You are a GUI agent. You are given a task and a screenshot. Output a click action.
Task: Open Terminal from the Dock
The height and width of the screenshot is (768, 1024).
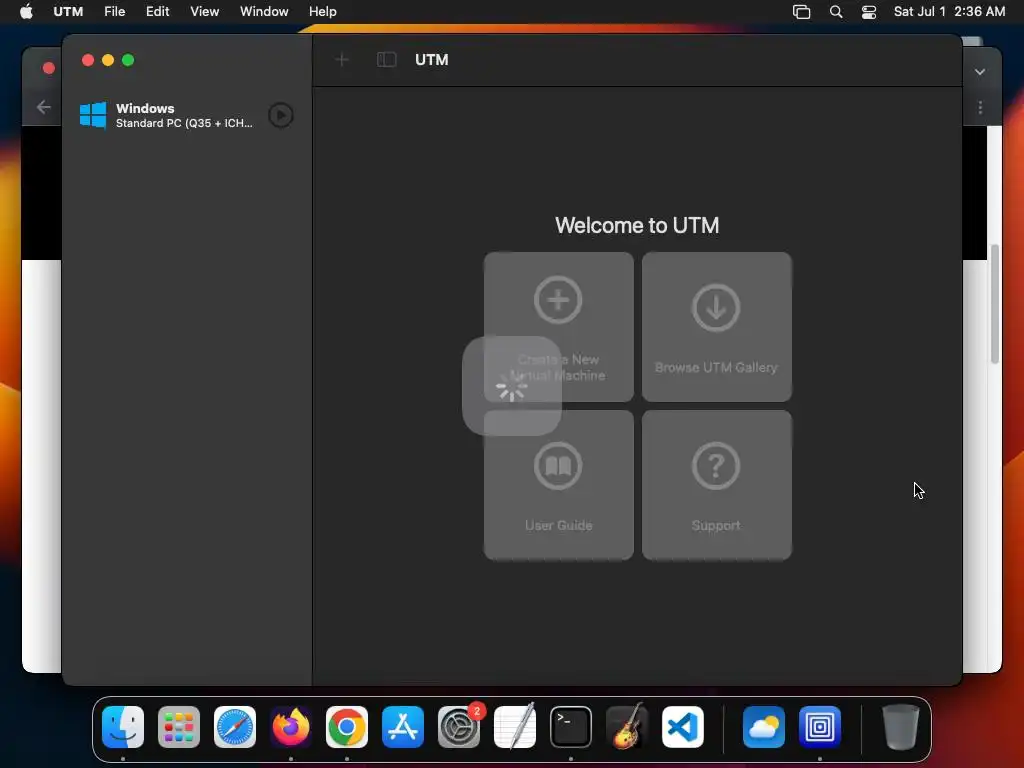click(x=571, y=727)
